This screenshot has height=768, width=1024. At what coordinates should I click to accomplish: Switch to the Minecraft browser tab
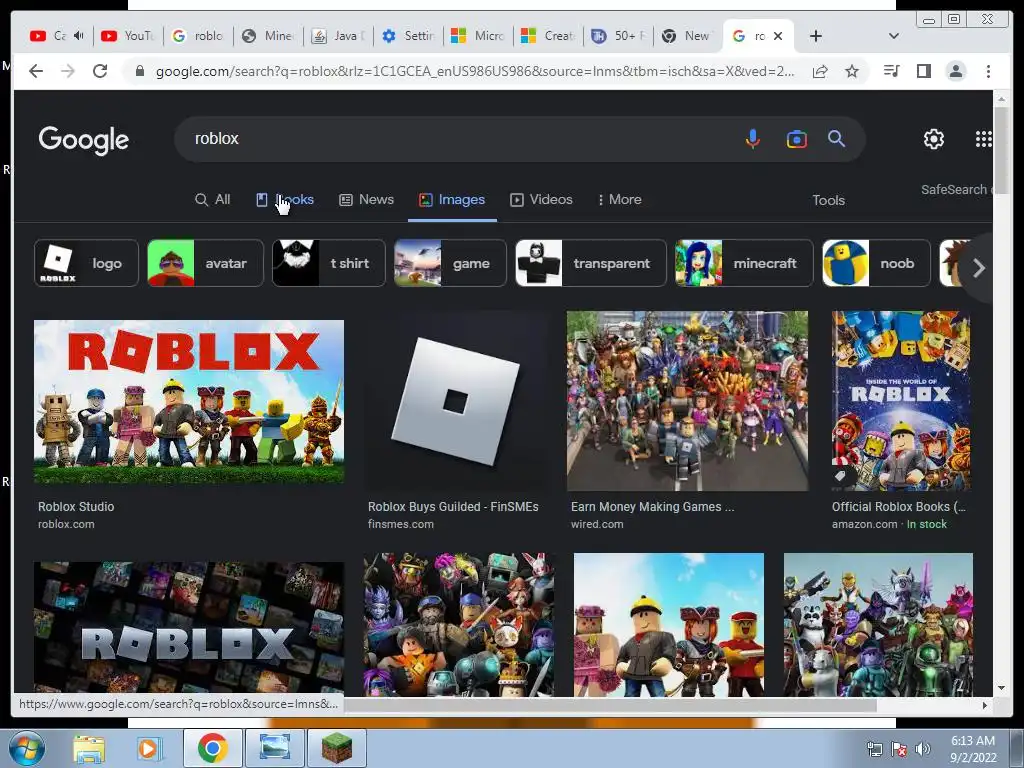(268, 36)
